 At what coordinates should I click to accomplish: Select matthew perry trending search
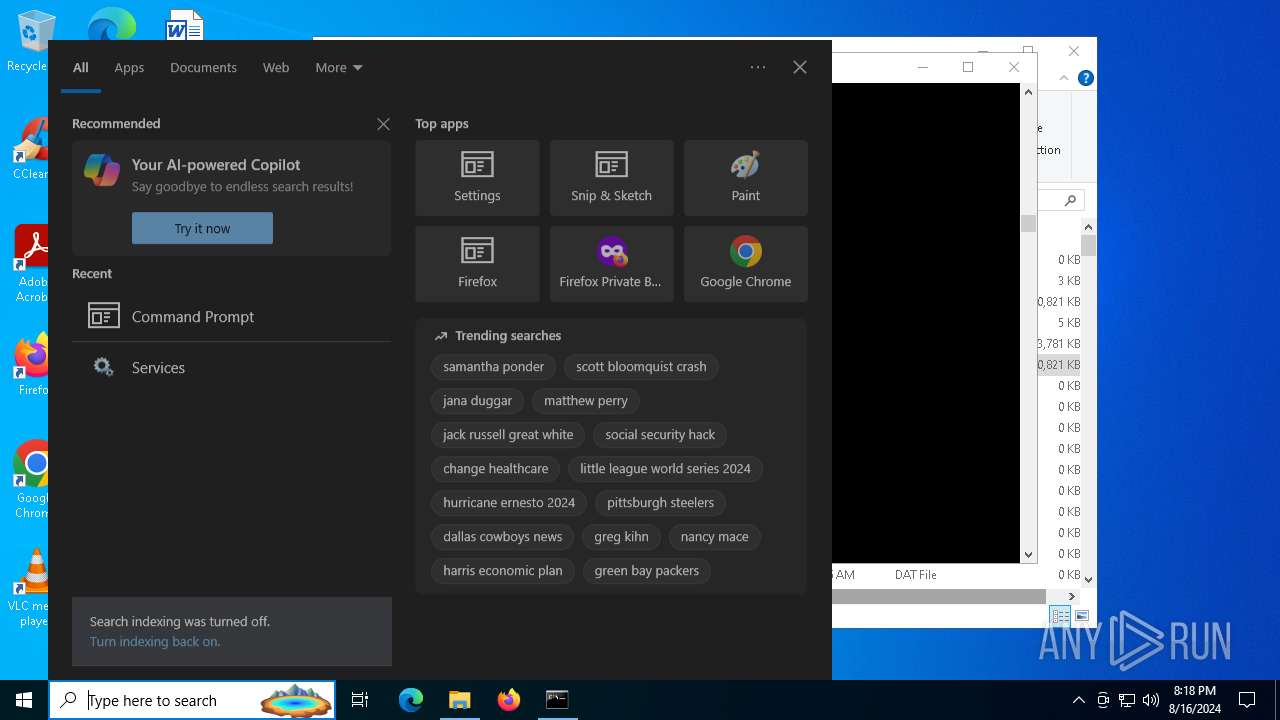pyautogui.click(x=586, y=401)
